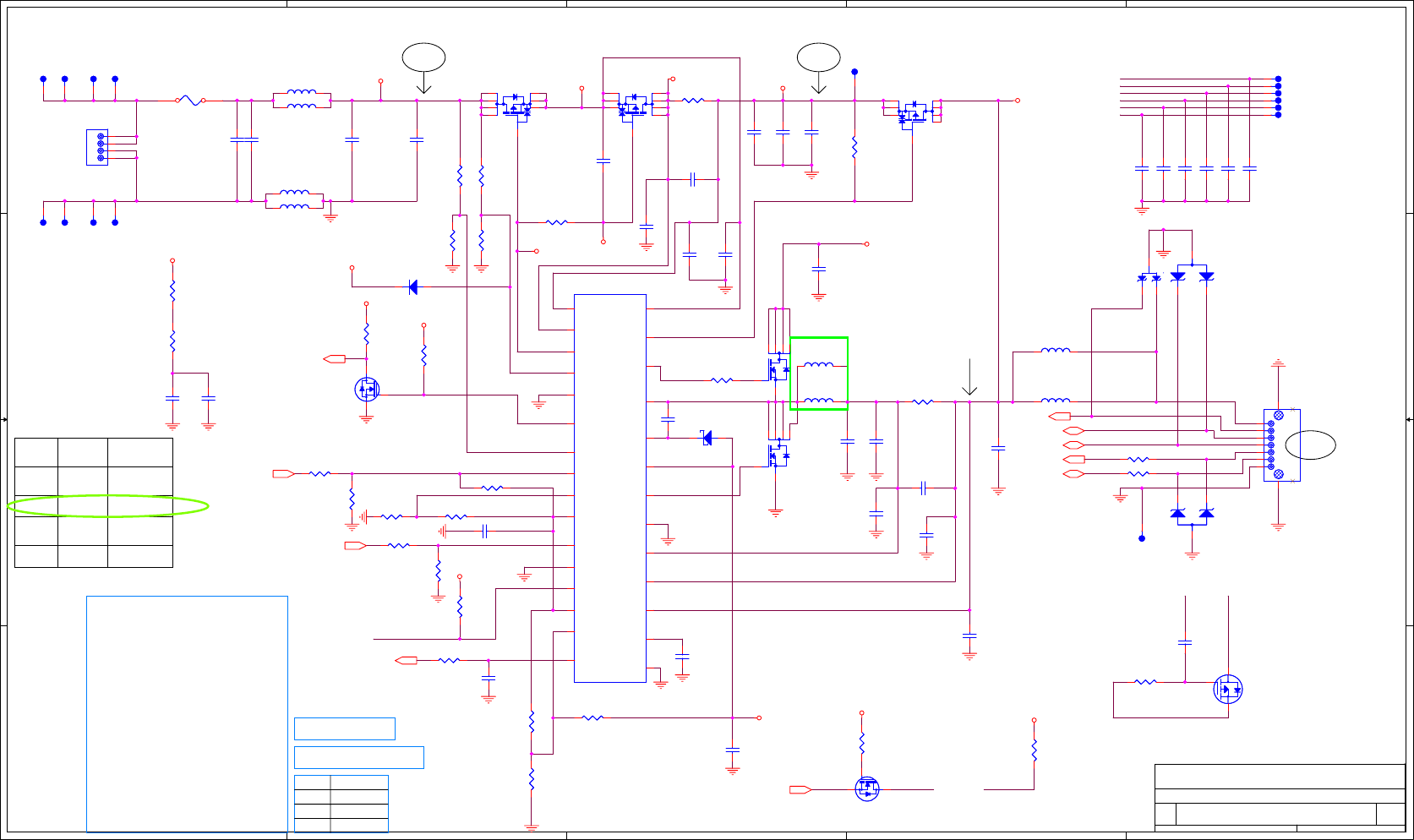Click the round MOSFET symbol above the title block
Viewport: 1414px width, 840px height.
coord(1227,690)
